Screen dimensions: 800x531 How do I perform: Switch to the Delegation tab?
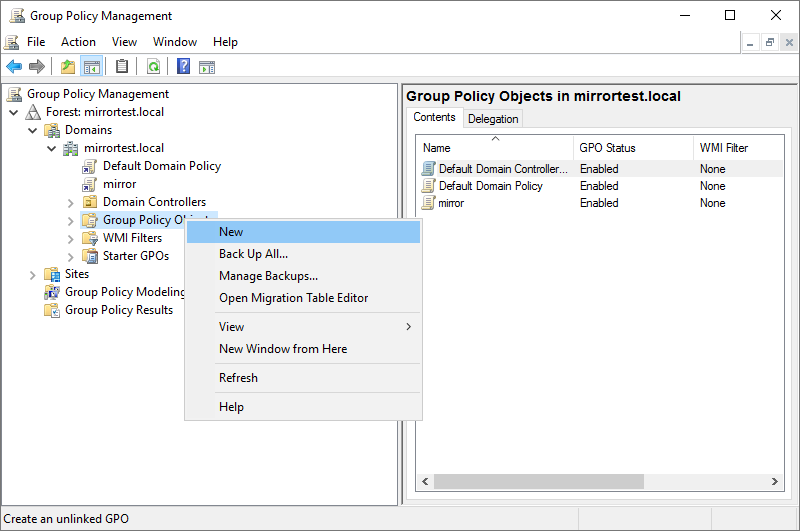click(493, 119)
